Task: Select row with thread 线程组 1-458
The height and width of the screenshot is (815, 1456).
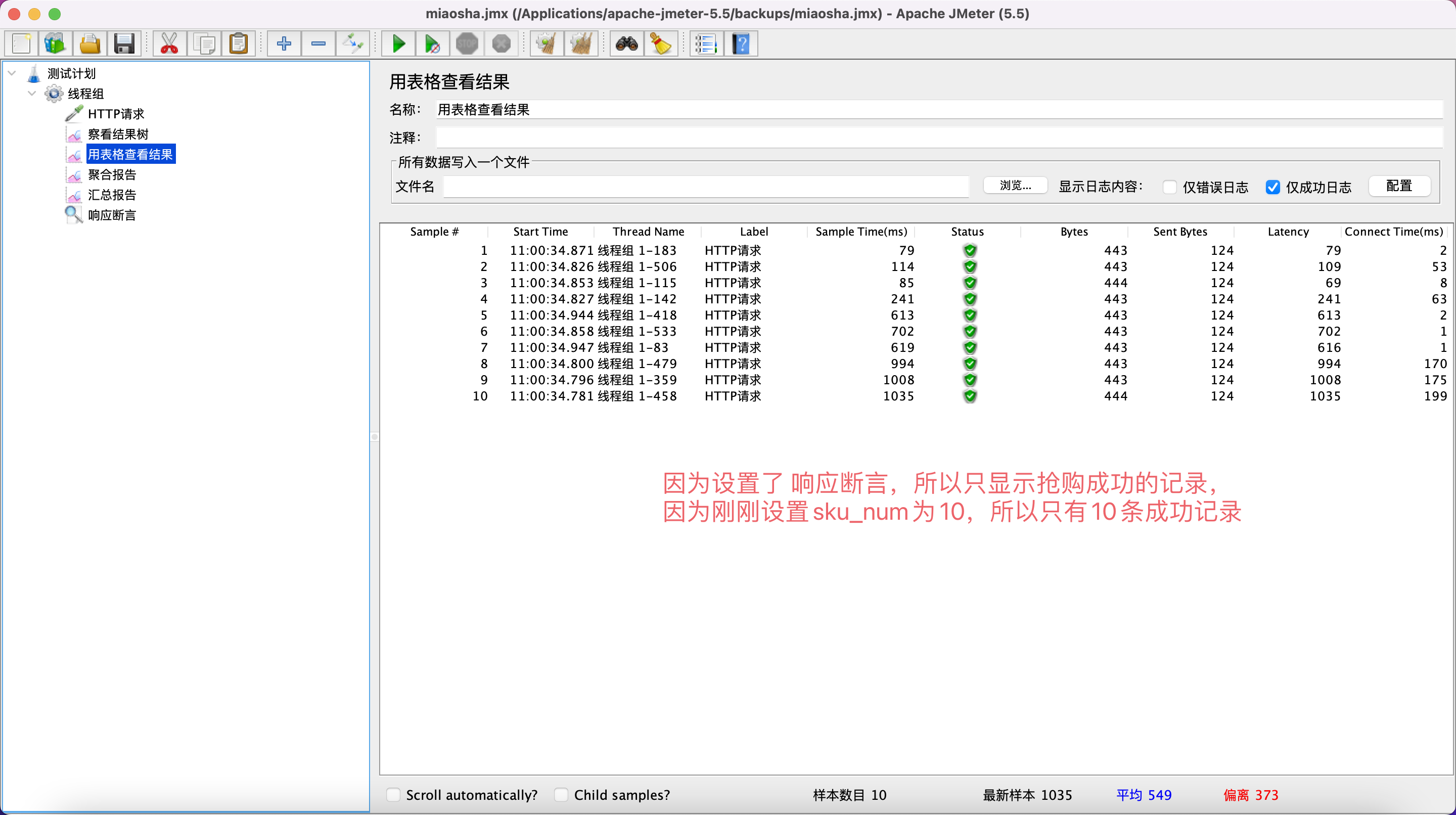Action: pyautogui.click(x=915, y=396)
